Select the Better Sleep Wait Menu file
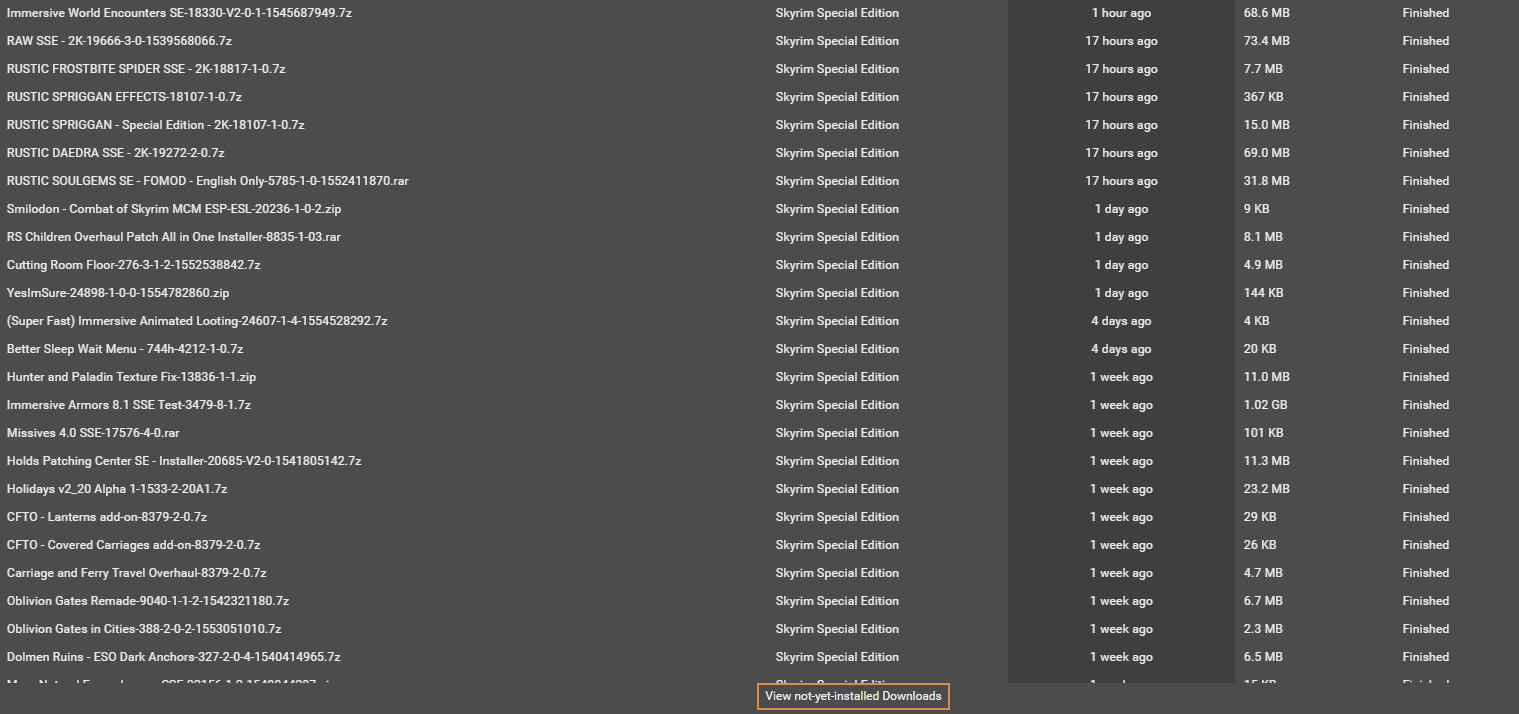This screenshot has width=1519, height=714. click(x=125, y=349)
